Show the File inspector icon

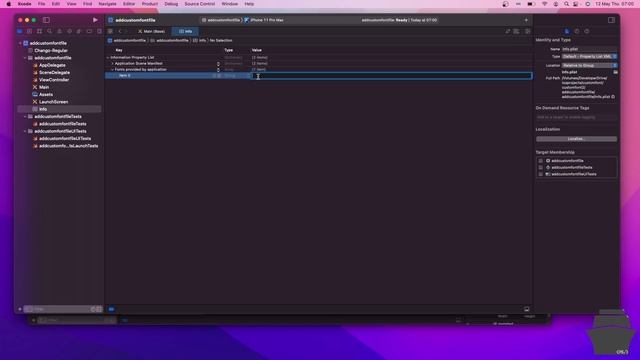[x=567, y=31]
